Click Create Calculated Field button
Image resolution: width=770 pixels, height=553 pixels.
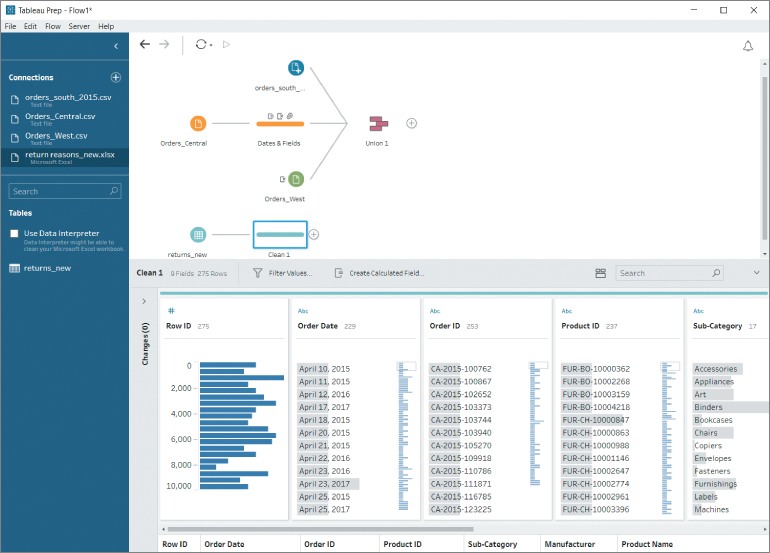point(379,273)
